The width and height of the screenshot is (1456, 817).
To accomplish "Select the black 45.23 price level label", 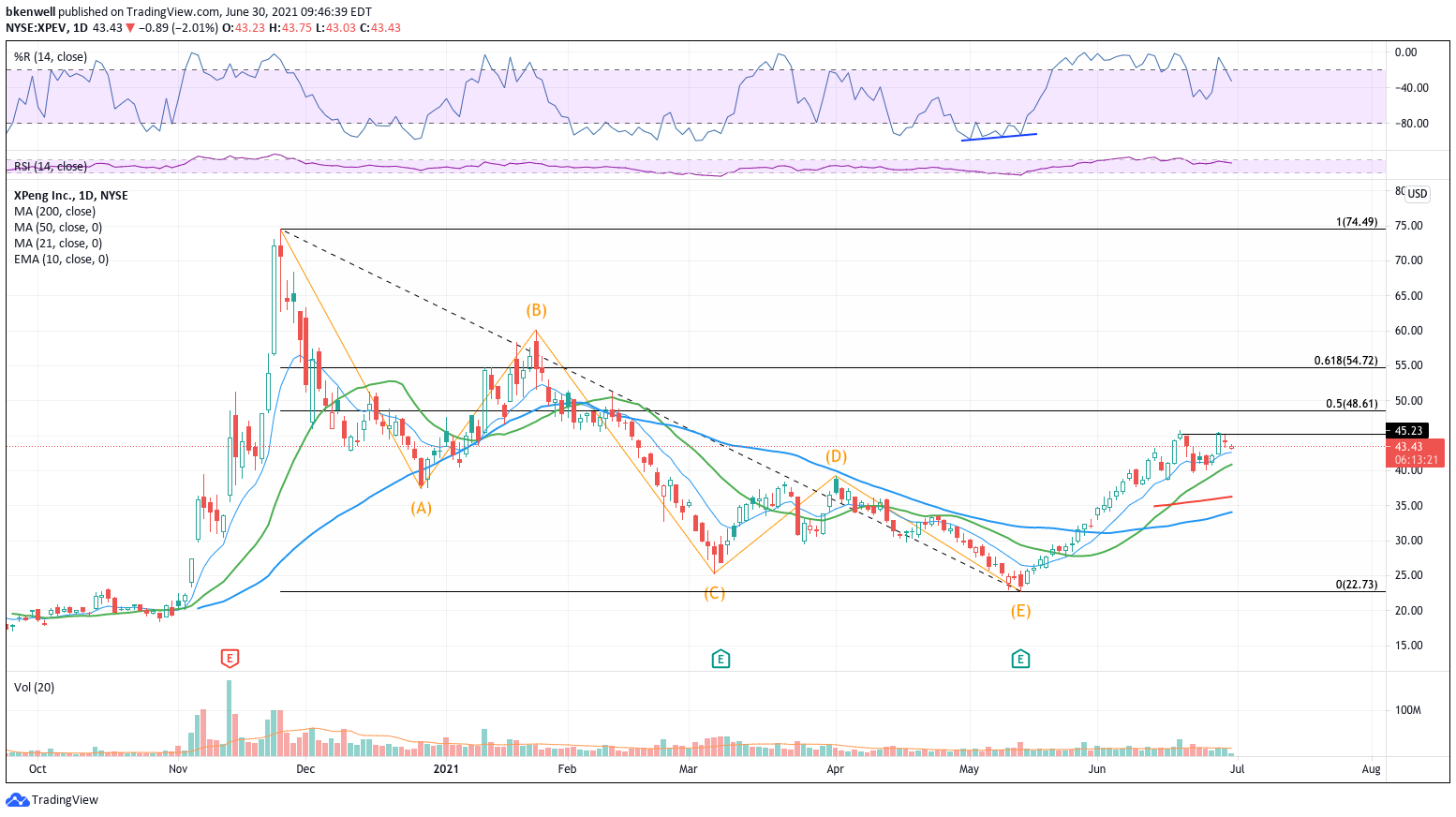I will point(1408,431).
